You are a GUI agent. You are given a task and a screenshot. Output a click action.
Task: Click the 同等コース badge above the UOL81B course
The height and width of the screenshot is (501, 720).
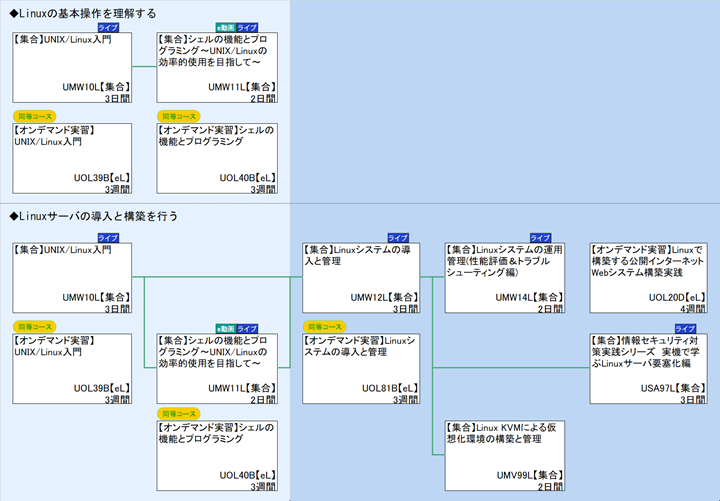[x=325, y=327]
